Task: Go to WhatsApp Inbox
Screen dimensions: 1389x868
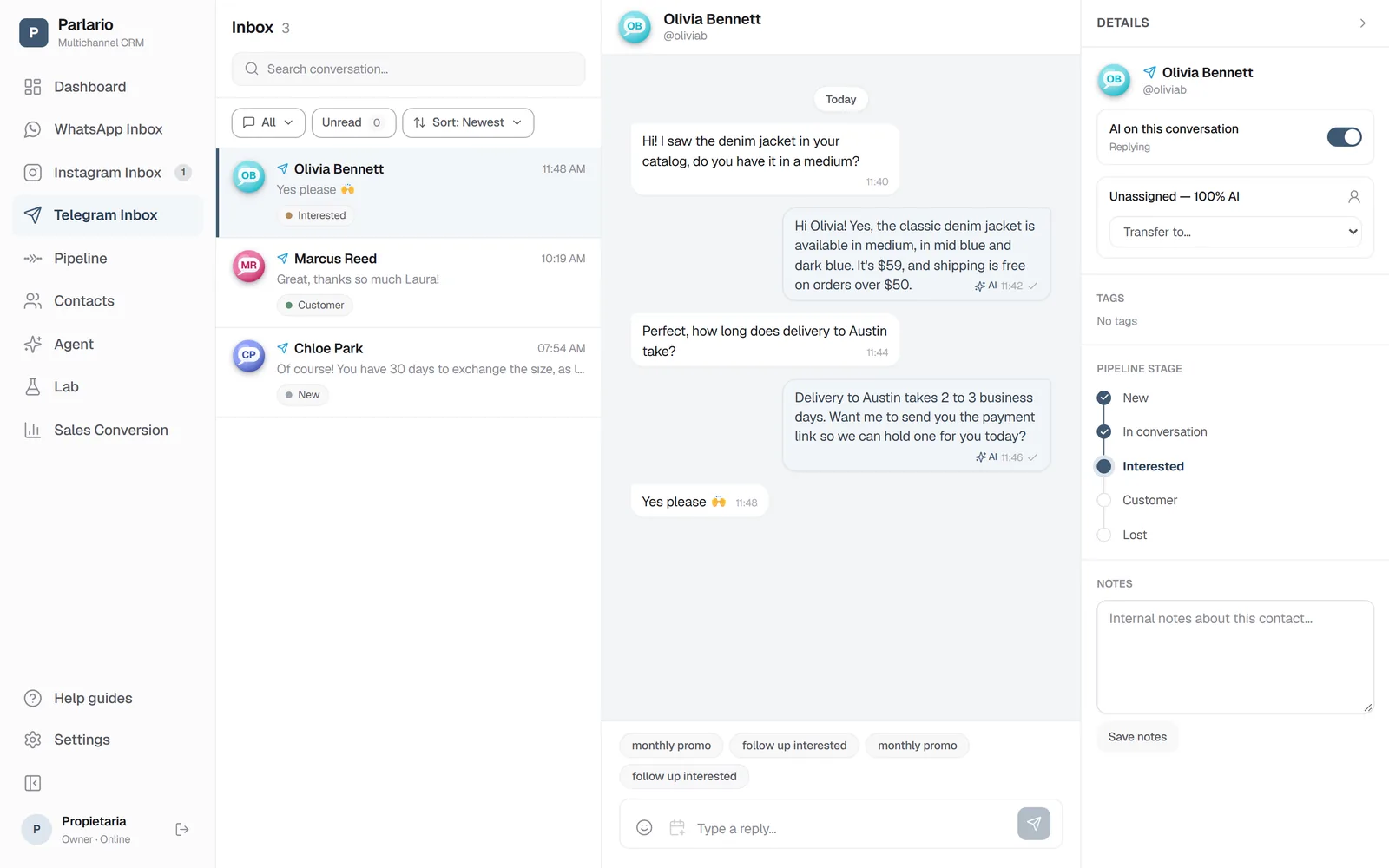Action: pos(108,129)
